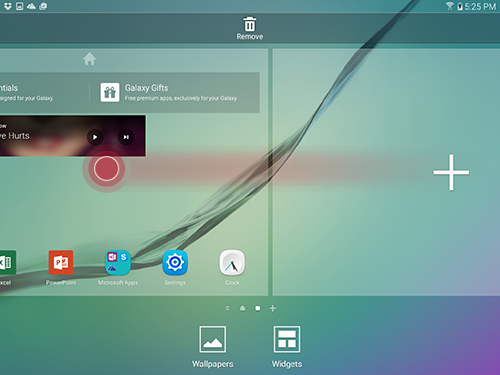Tap the briefing lines page indicator
The width and height of the screenshot is (500, 375).
(227, 308)
